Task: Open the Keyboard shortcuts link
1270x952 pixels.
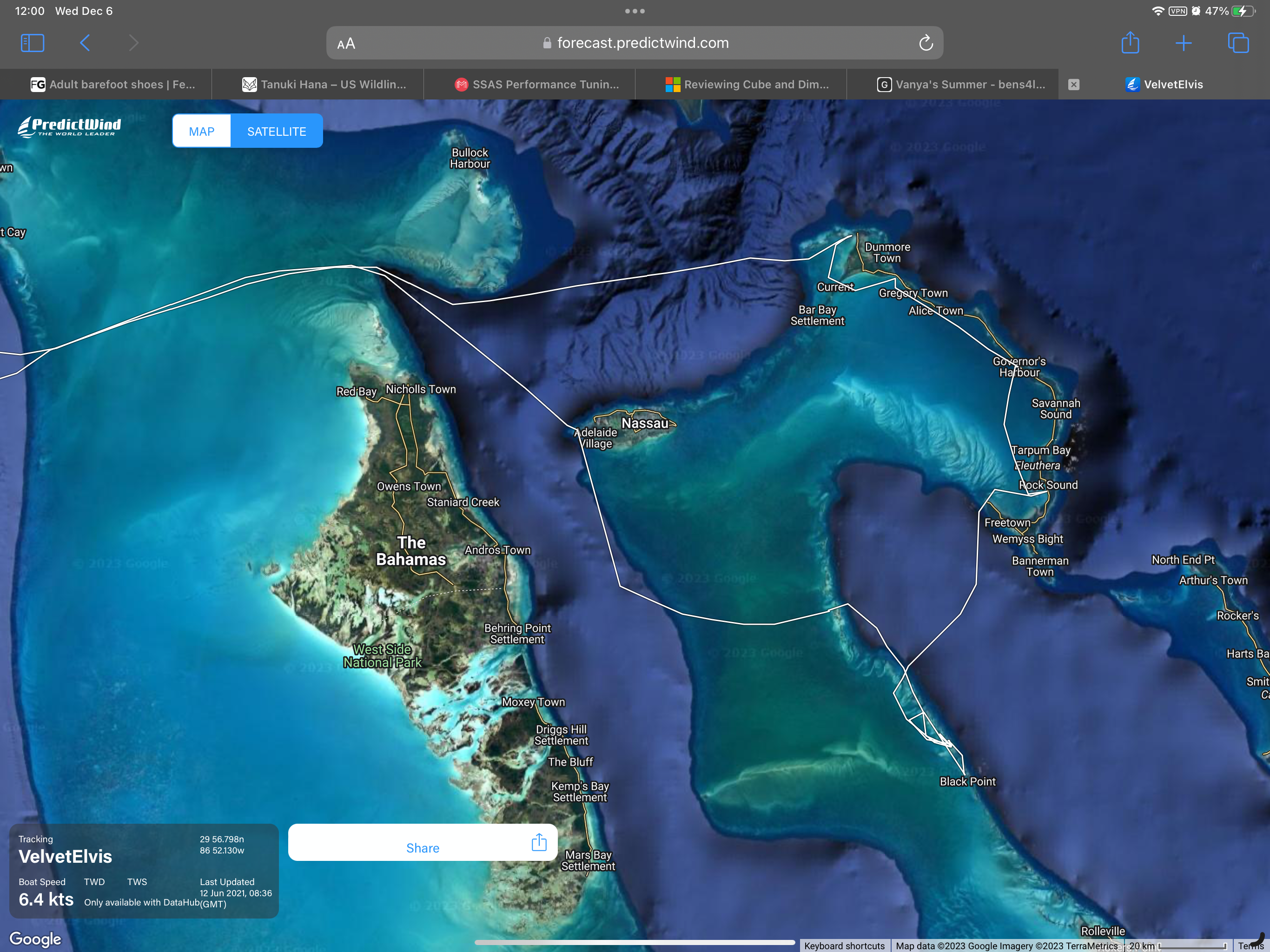Action: [844, 945]
